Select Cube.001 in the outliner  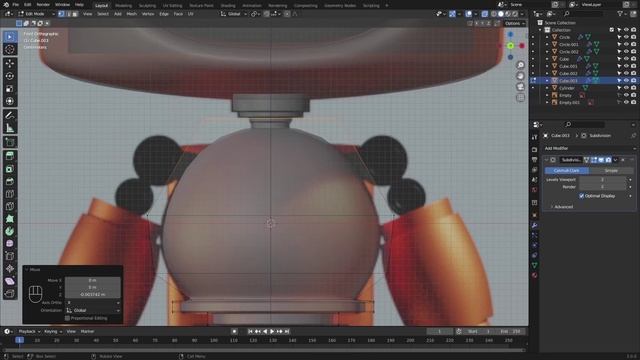tap(568, 66)
